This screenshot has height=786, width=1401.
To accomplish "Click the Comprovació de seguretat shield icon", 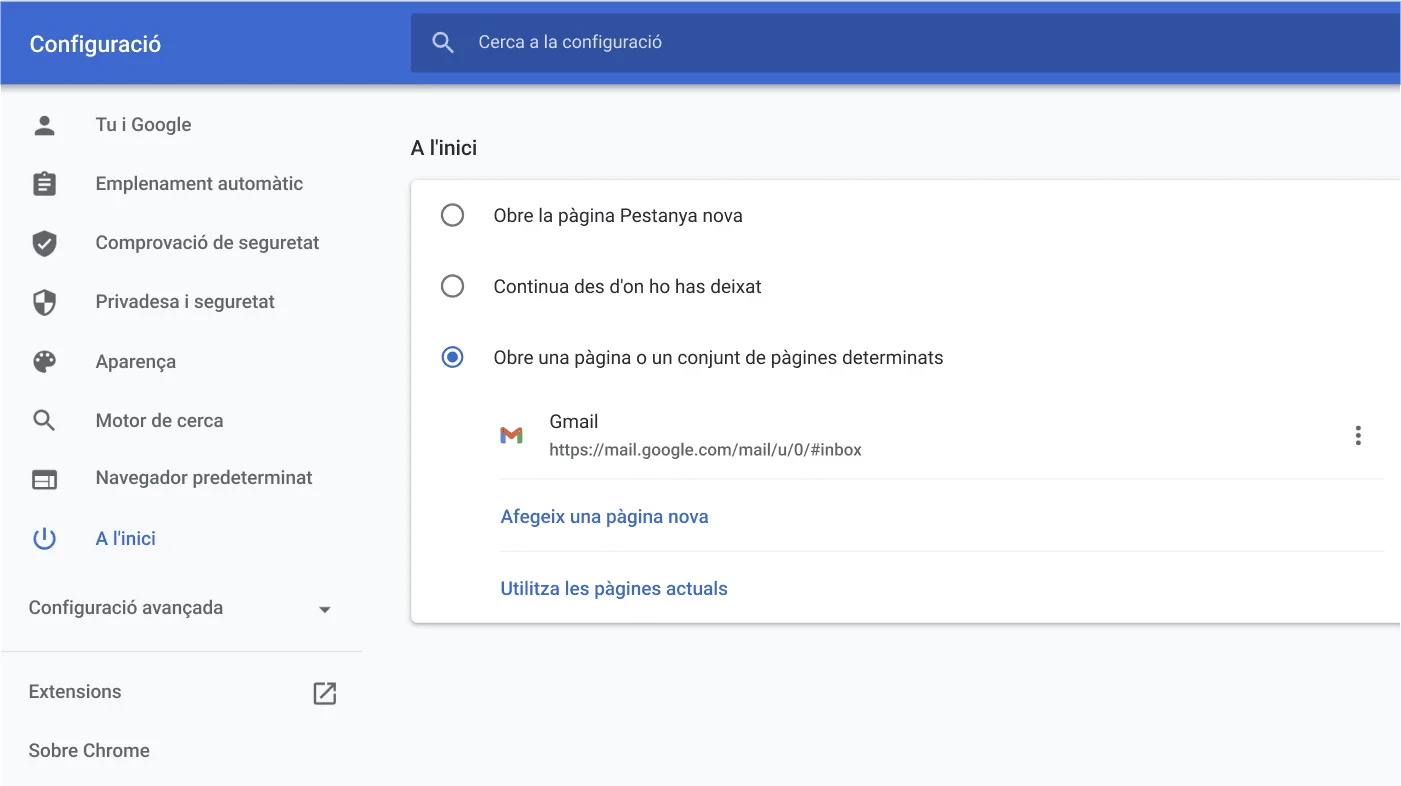I will pyautogui.click(x=45, y=242).
